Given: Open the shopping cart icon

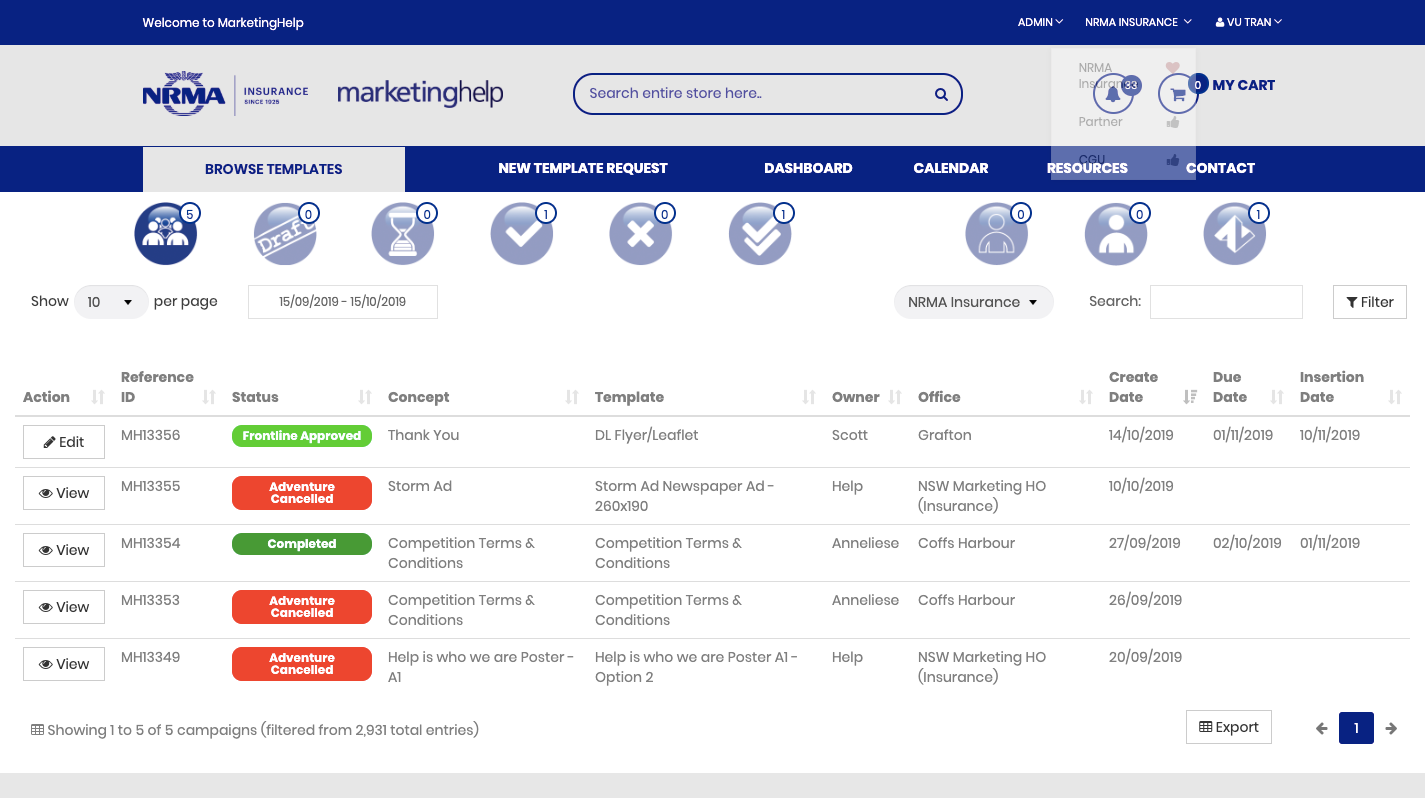Looking at the screenshot, I should point(1178,94).
